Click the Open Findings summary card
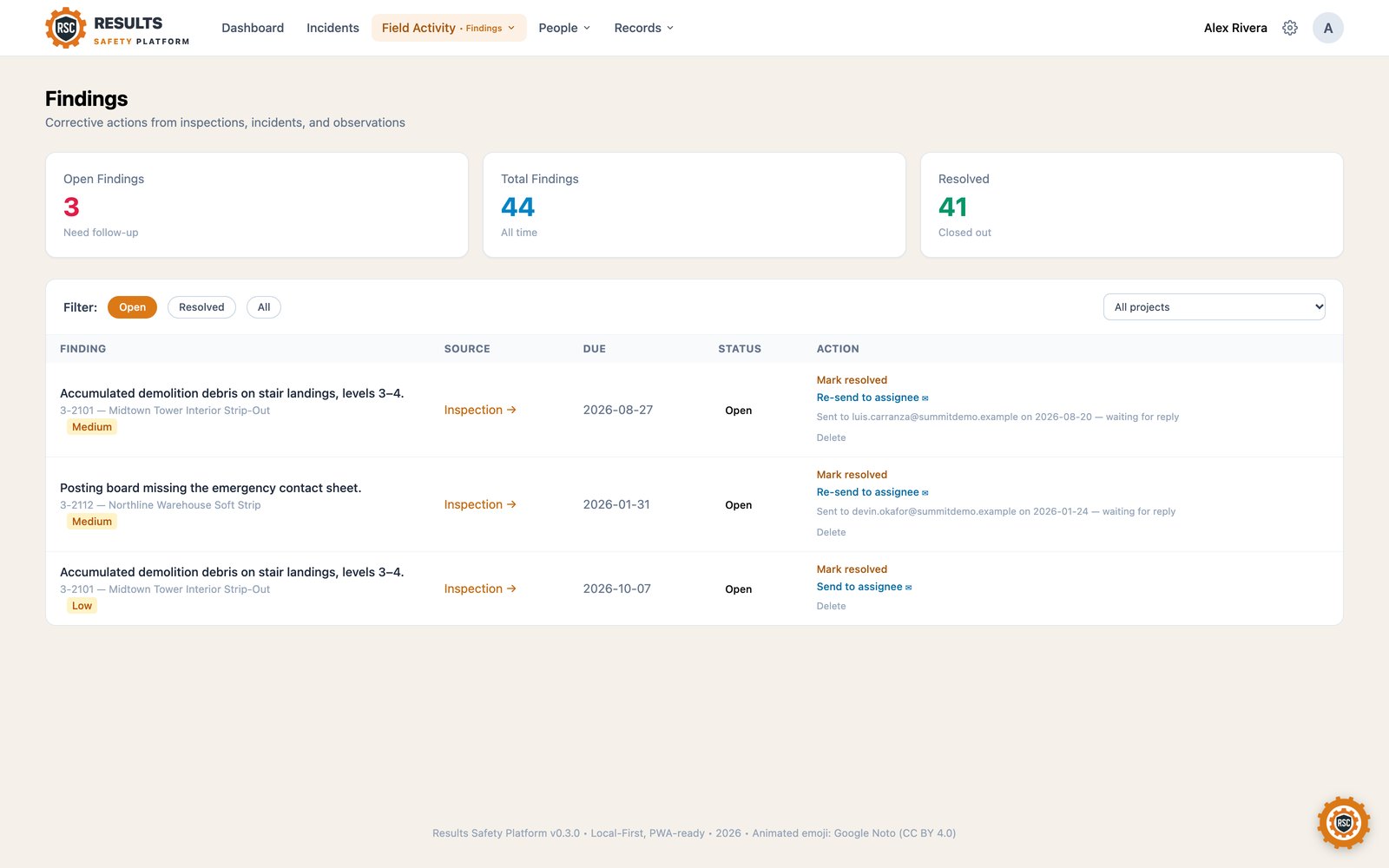The height and width of the screenshot is (868, 1389). pos(257,205)
